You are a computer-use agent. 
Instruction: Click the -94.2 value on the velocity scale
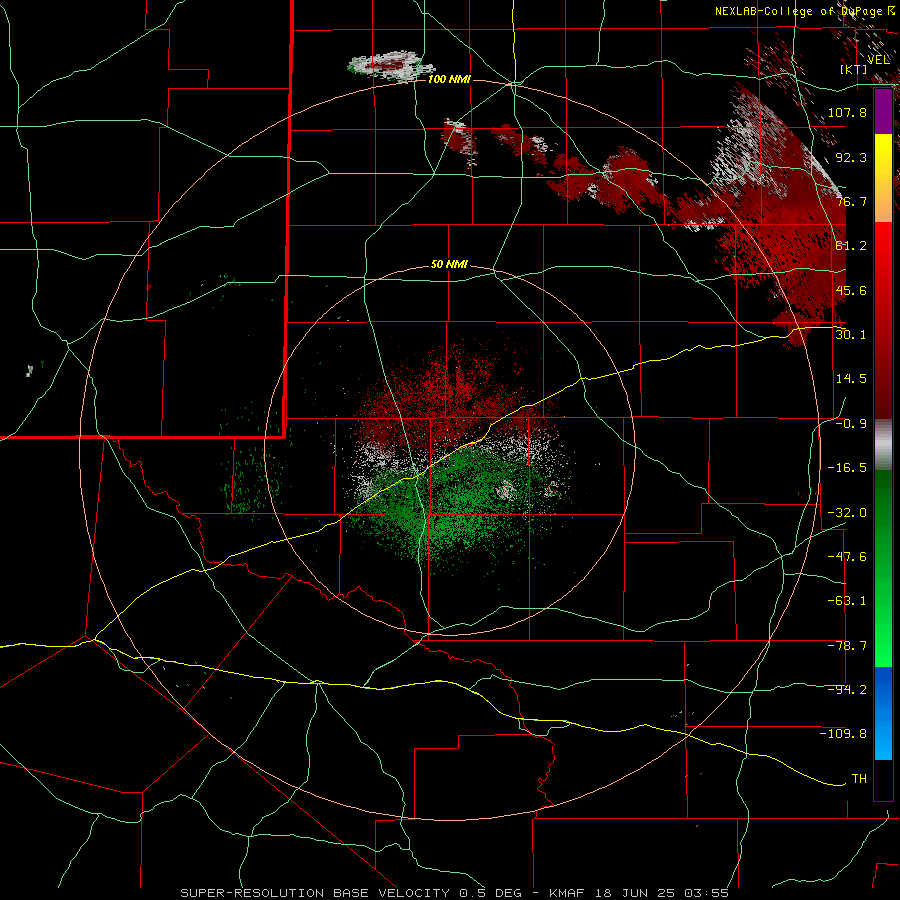pos(847,690)
